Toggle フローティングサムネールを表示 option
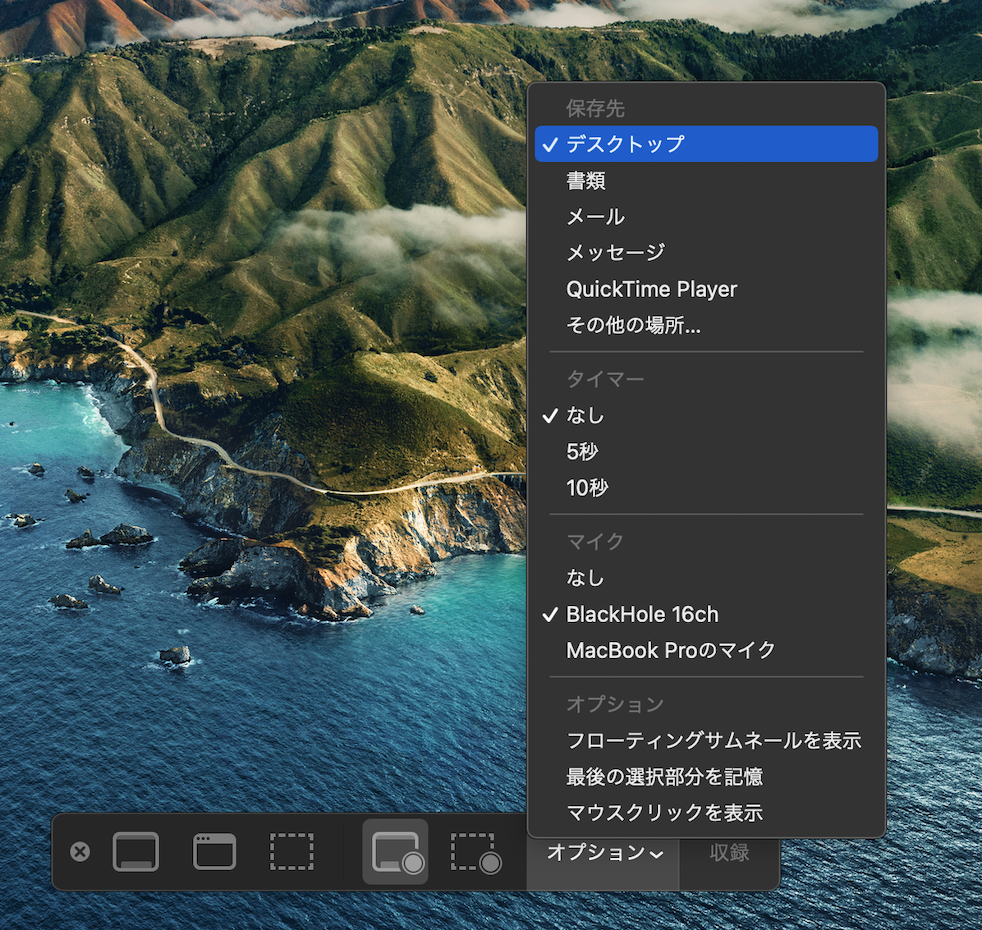The height and width of the screenshot is (930, 982). pos(713,741)
